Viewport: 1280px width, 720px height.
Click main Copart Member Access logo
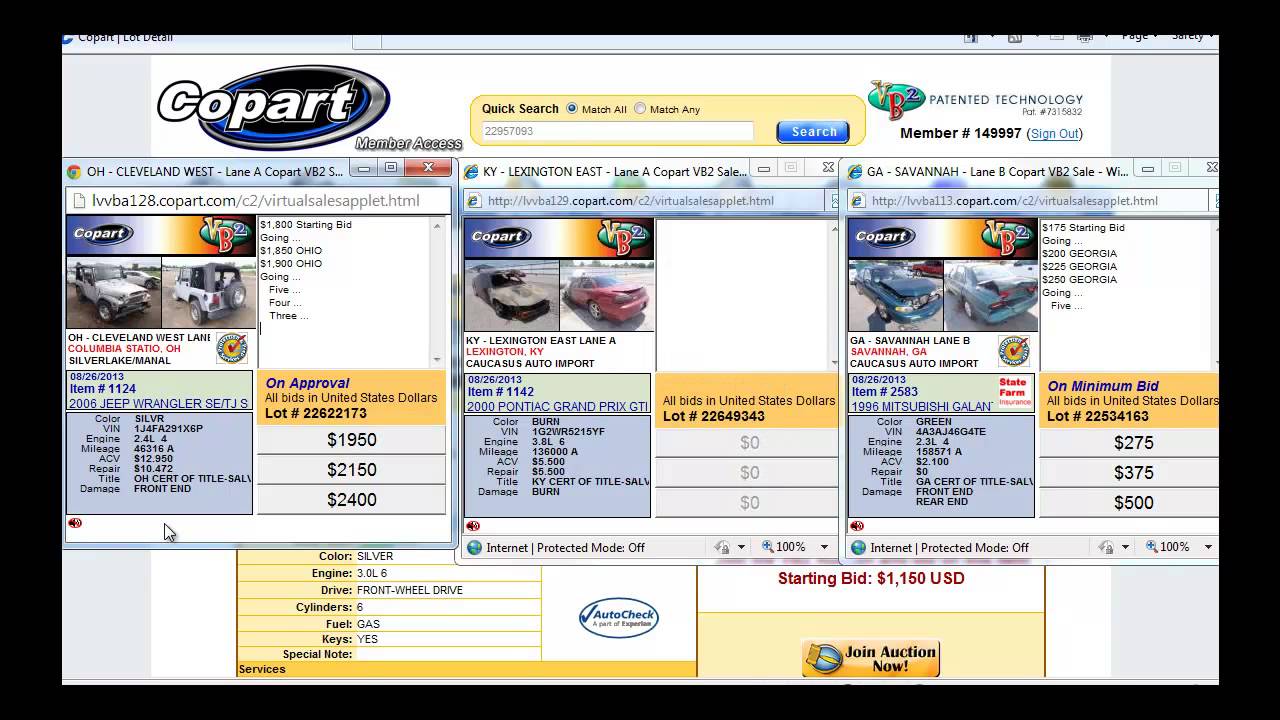coord(308,108)
